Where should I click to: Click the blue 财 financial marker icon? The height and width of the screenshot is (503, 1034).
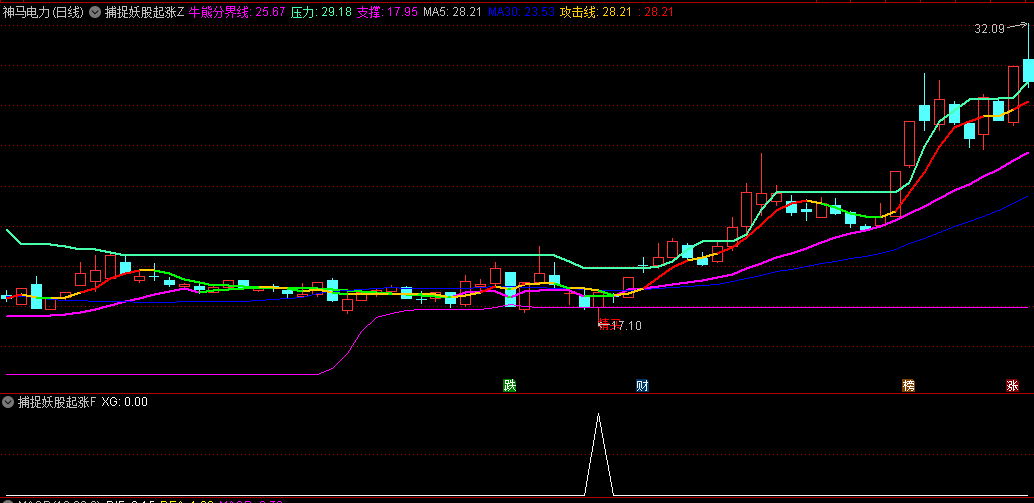642,386
